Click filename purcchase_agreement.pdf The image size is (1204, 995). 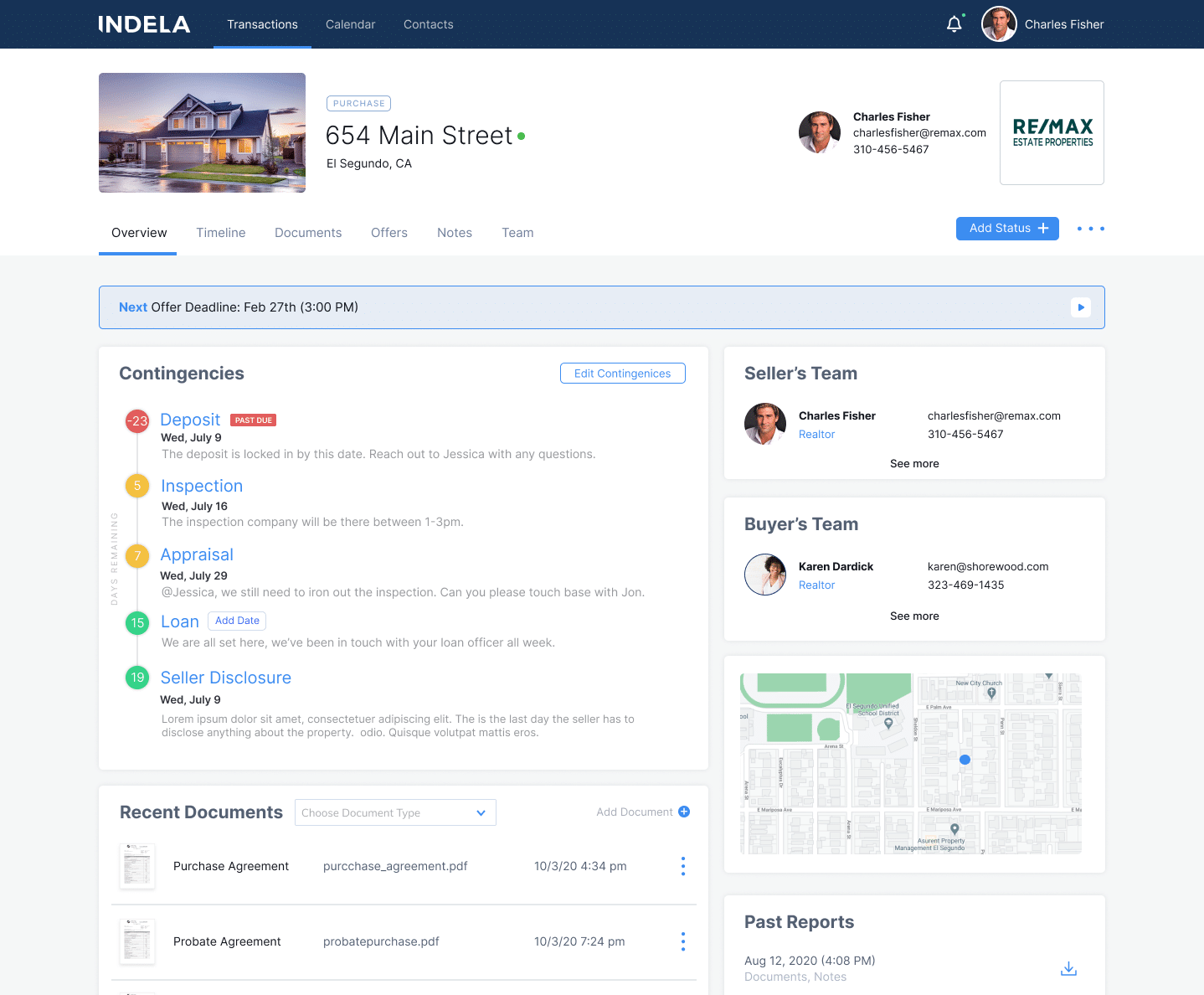coord(395,866)
